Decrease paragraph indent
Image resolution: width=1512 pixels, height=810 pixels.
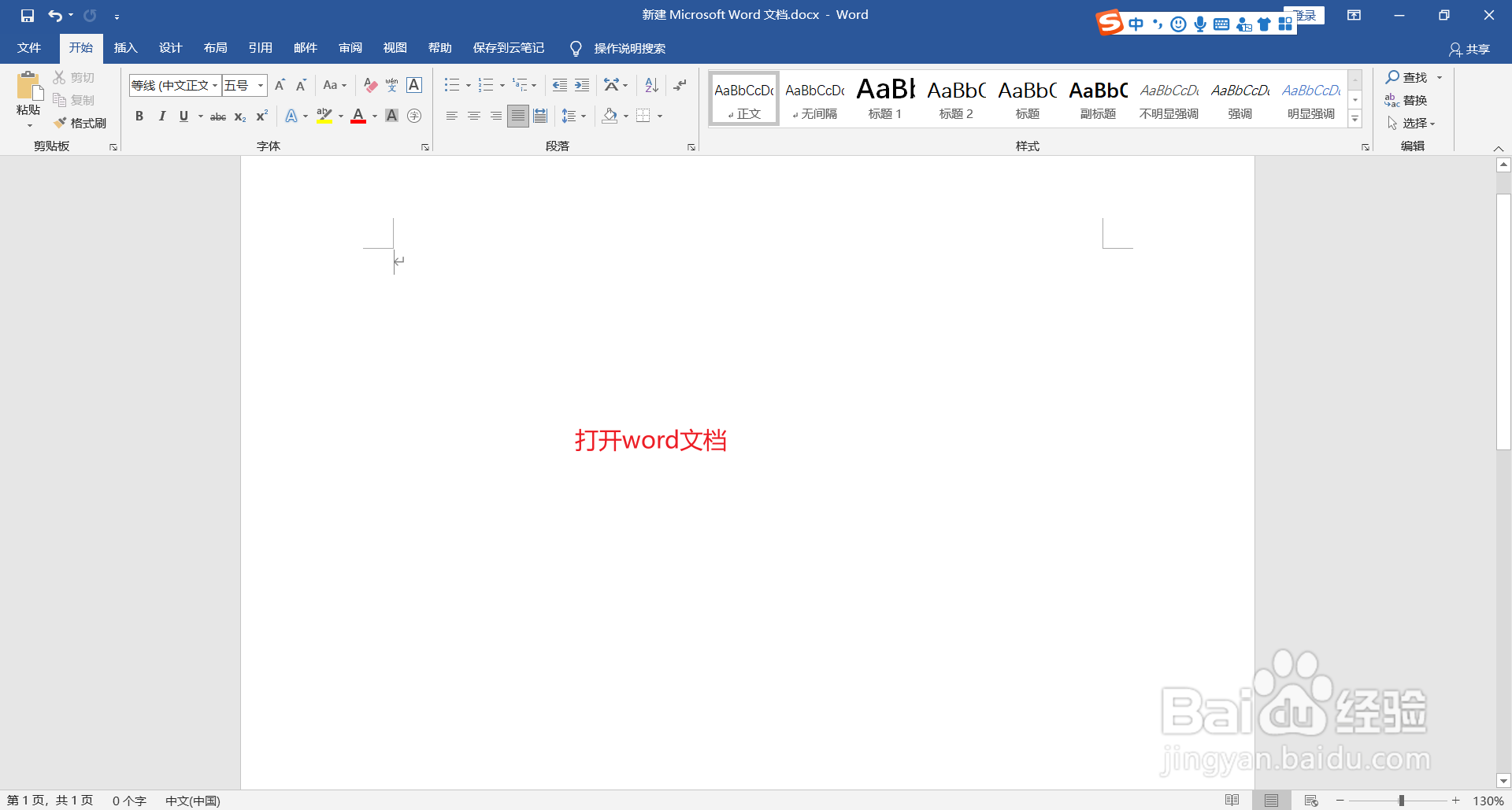tap(560, 85)
